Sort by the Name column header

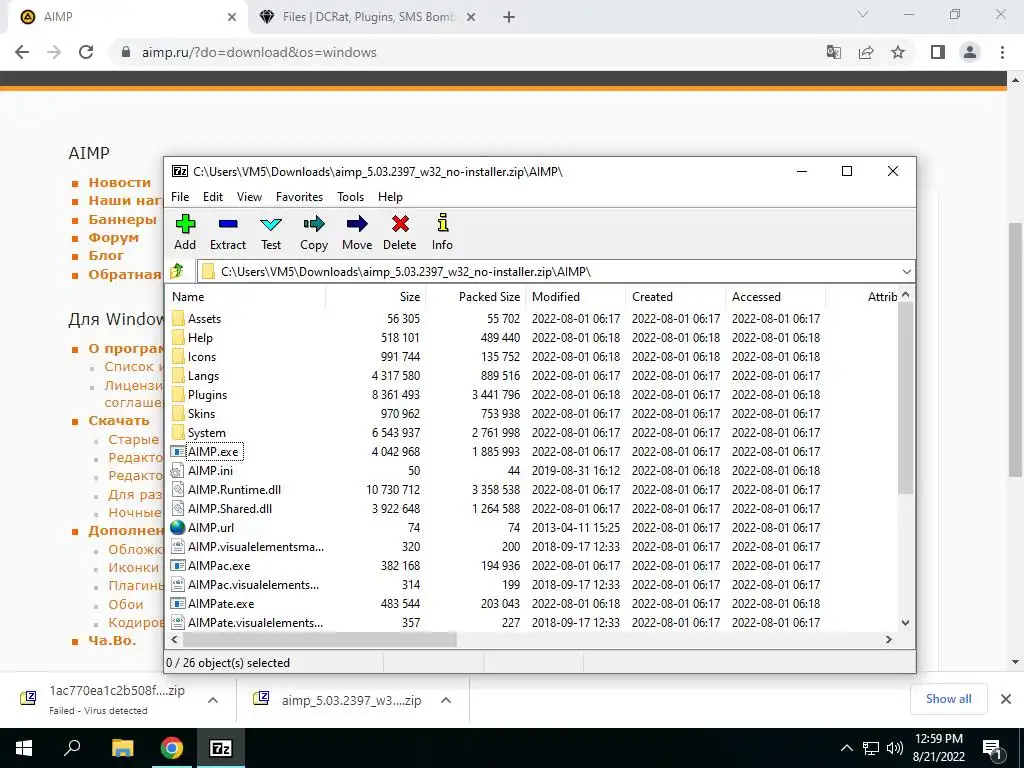point(245,296)
